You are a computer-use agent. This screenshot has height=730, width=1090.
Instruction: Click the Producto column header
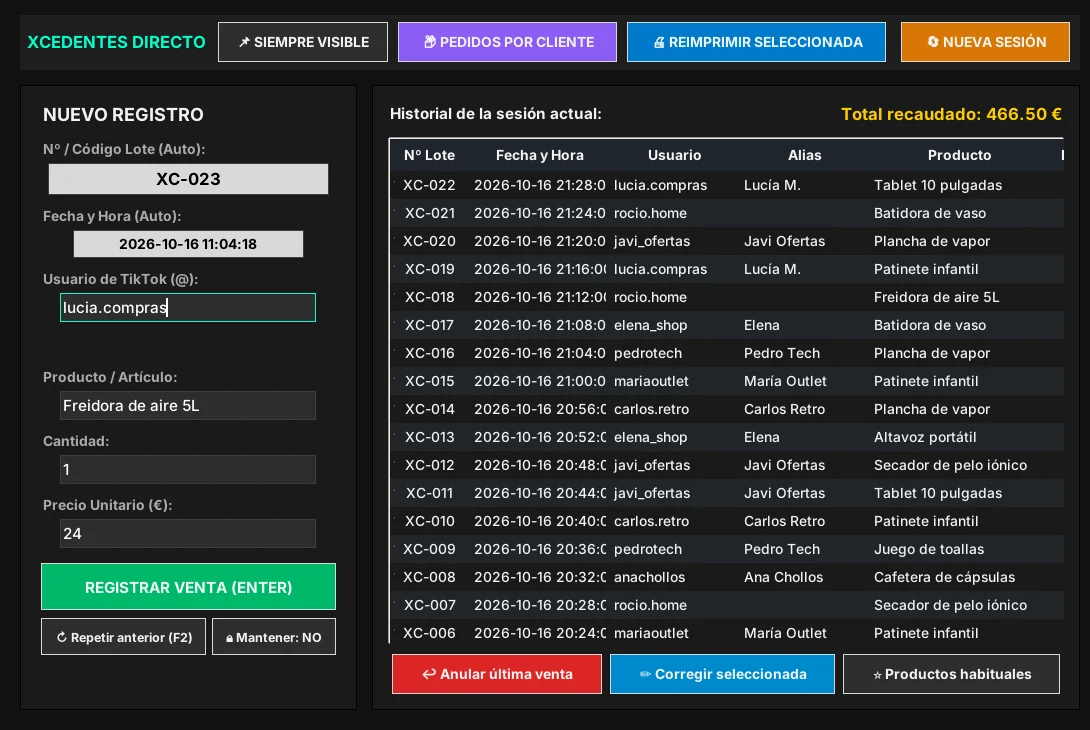[x=959, y=155]
